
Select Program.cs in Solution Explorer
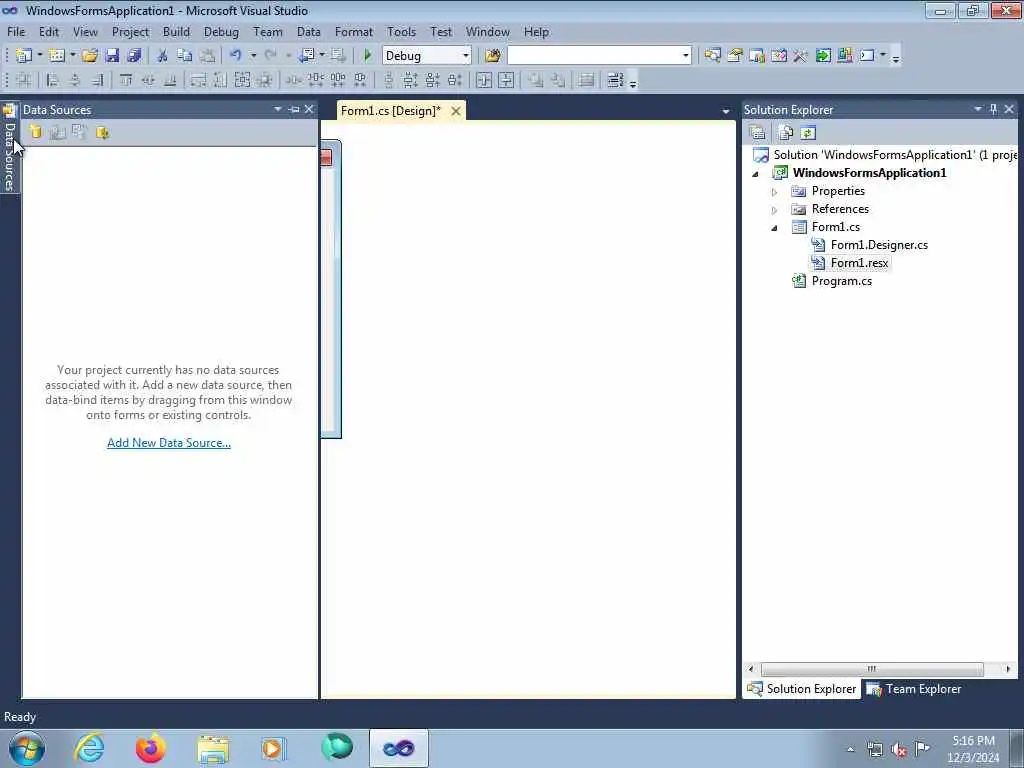[x=841, y=281]
